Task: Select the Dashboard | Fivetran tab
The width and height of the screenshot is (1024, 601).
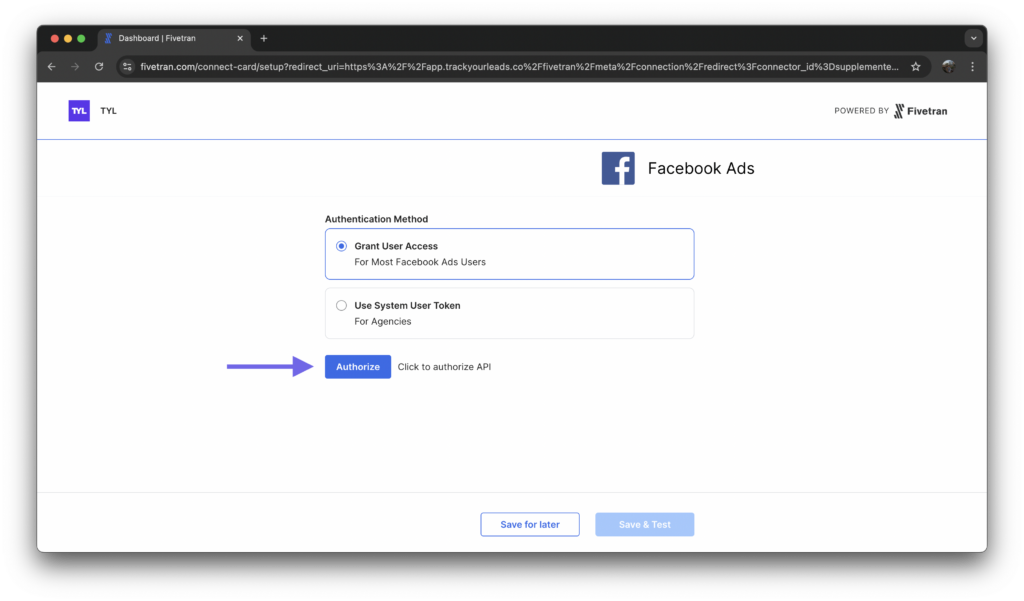Action: [173, 39]
